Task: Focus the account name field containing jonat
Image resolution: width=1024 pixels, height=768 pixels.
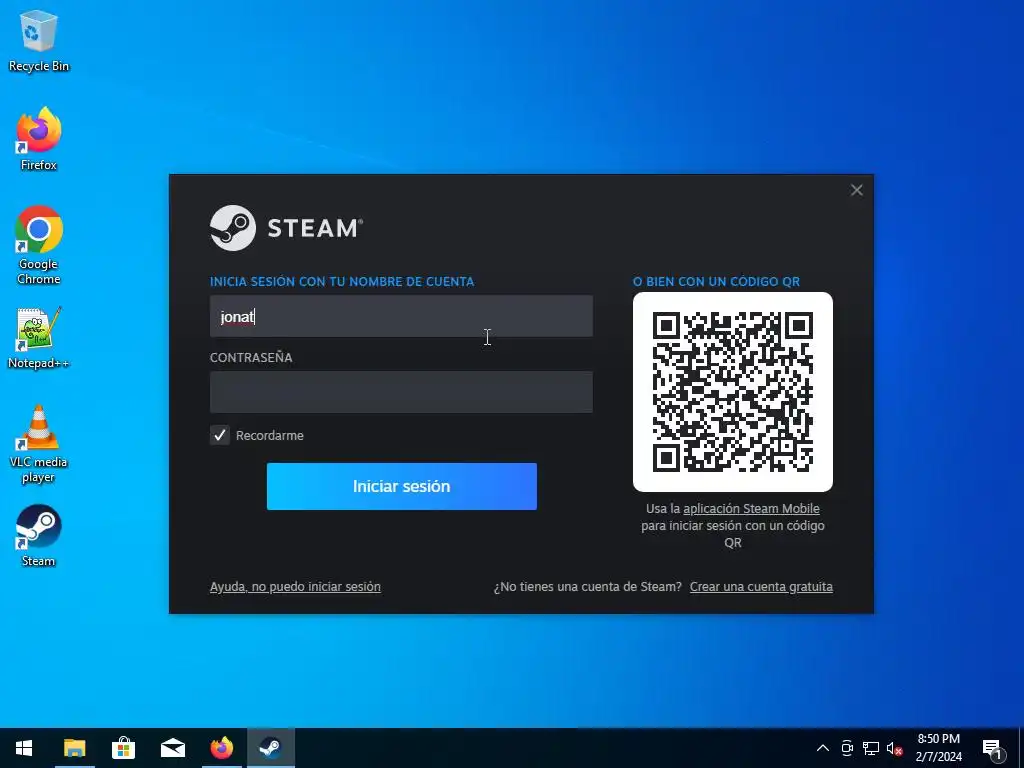Action: click(x=401, y=316)
